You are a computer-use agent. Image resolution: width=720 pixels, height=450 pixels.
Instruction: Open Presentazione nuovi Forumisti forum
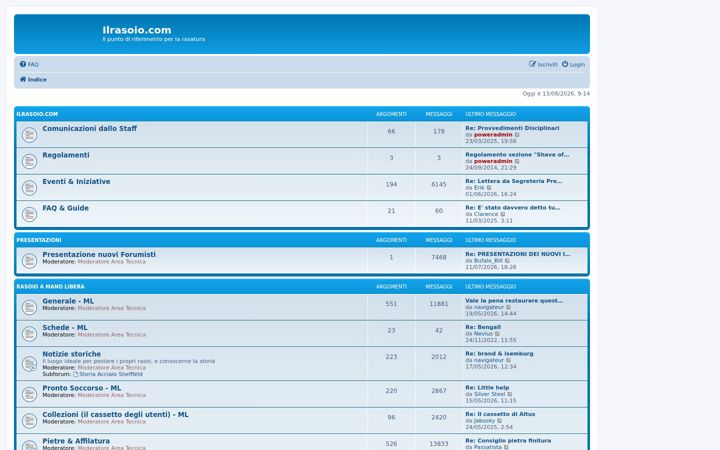(99, 254)
